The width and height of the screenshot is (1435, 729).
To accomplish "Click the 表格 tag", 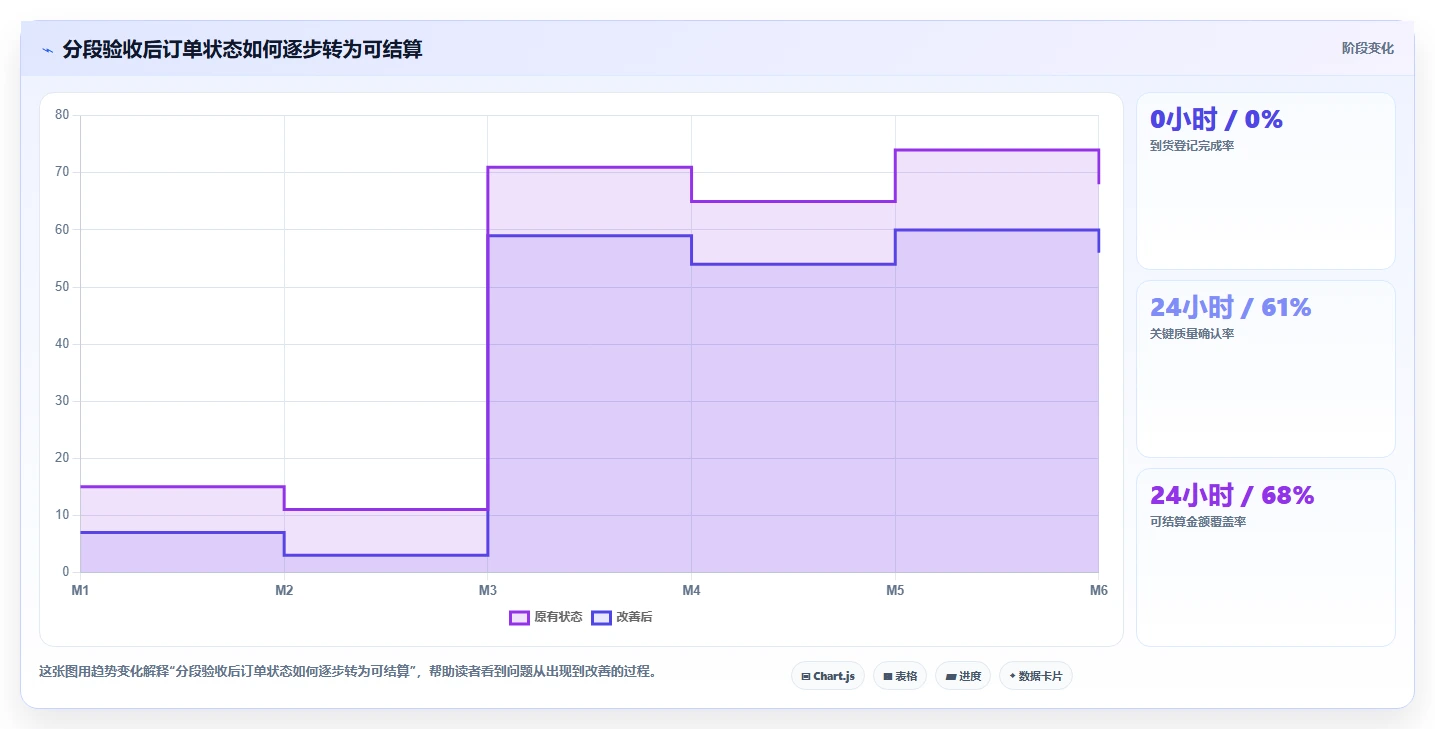I will click(900, 676).
